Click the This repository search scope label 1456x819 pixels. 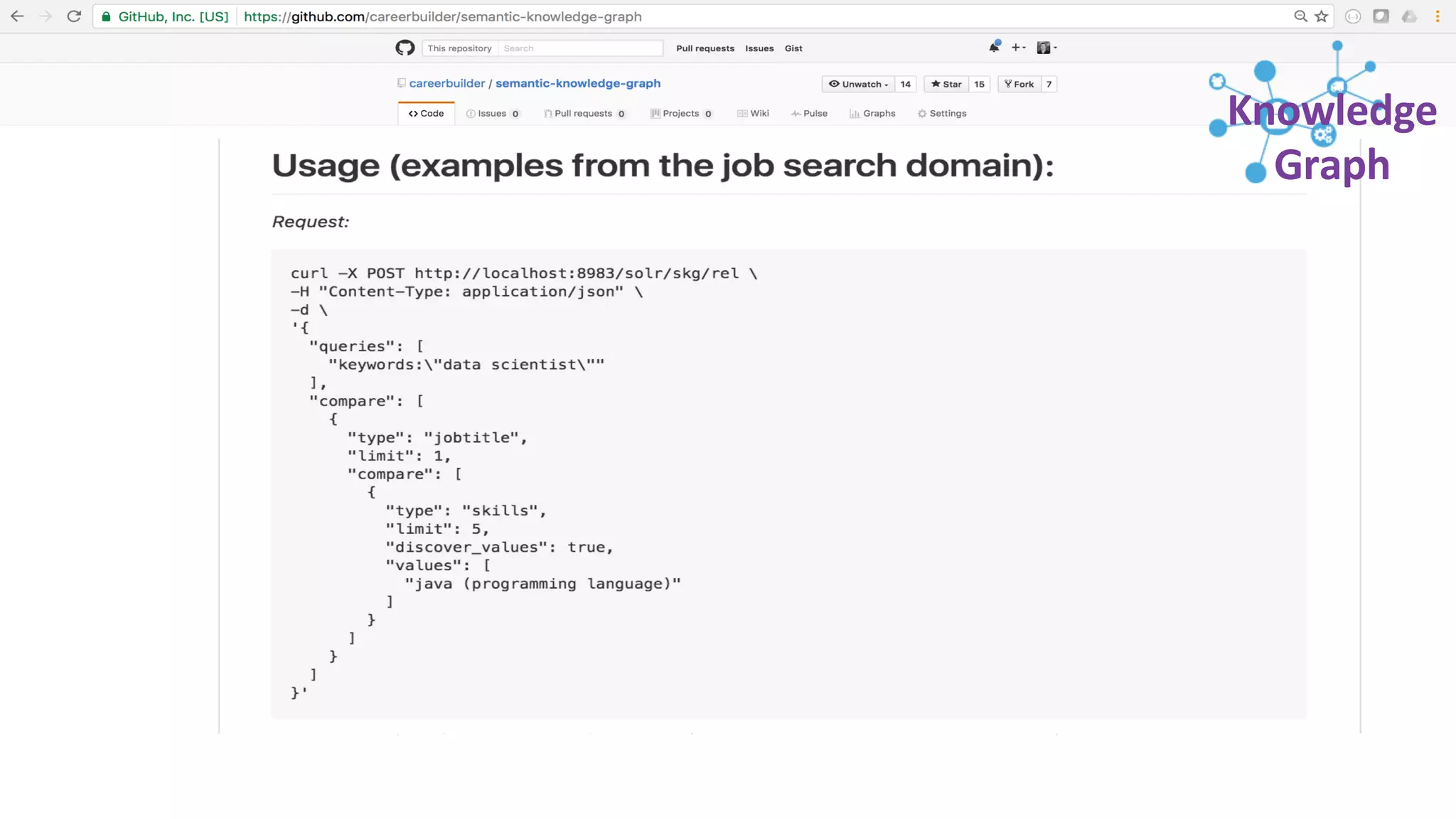[459, 48]
